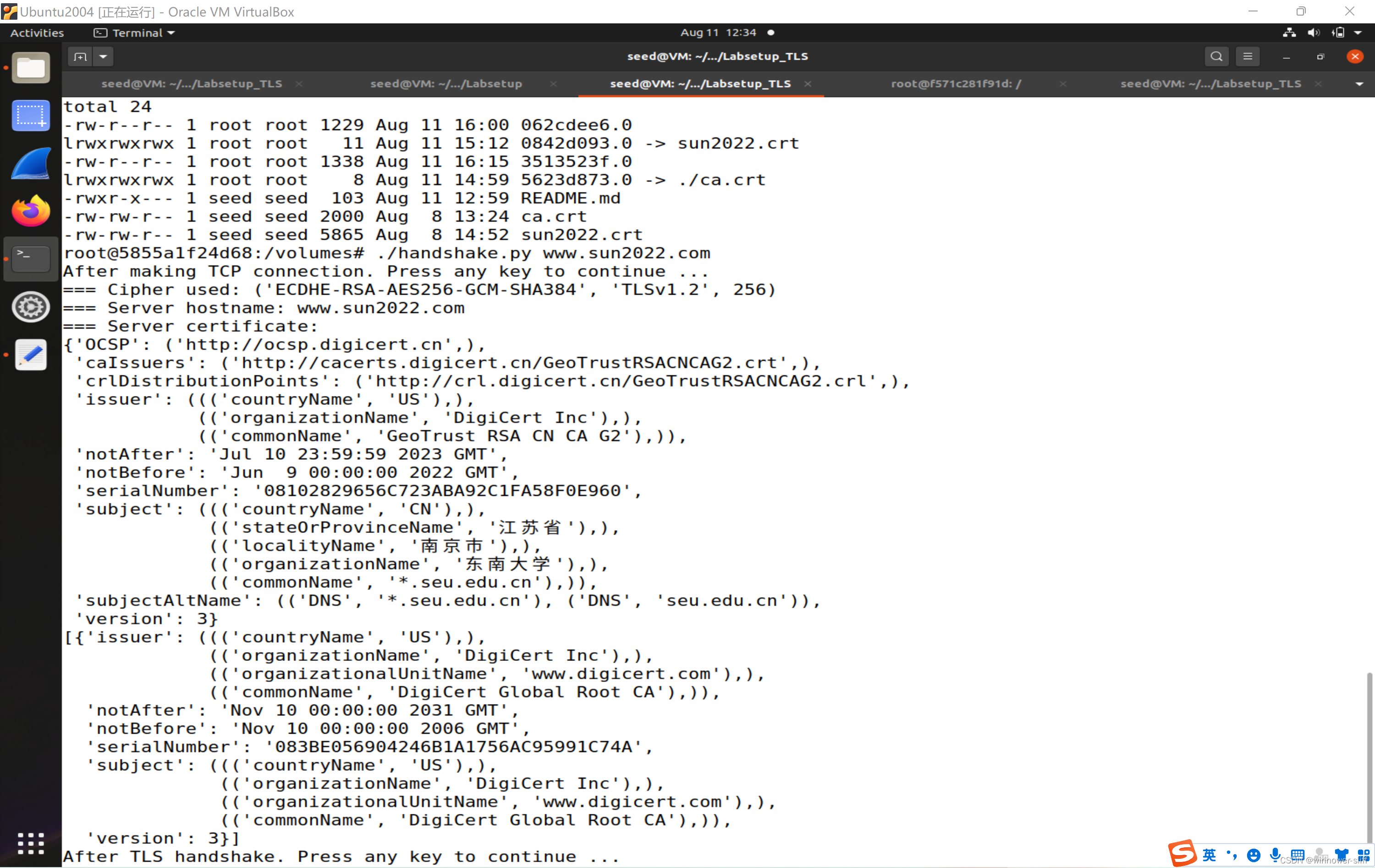Viewport: 1375px width, 868px height.
Task: Click the 'ECDHE-RSA-AES256-GCM-SHA384' cipher text
Action: [x=425, y=290]
